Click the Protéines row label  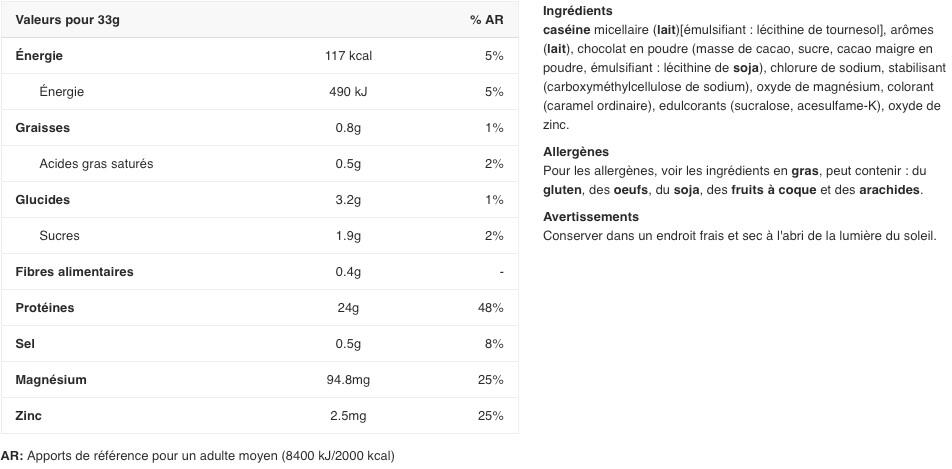[45, 308]
